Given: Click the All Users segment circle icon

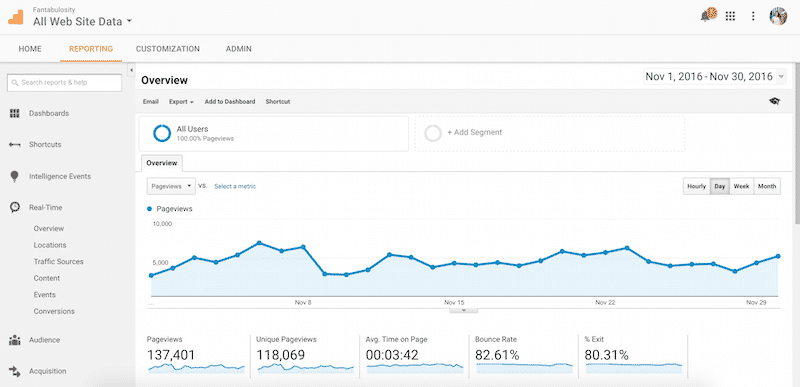Looking at the screenshot, I should pyautogui.click(x=162, y=133).
